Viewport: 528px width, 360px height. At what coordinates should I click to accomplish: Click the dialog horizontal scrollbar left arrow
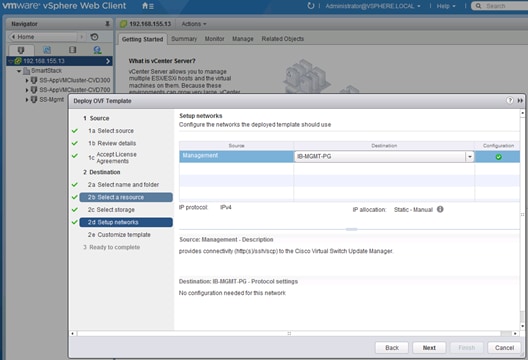click(72, 333)
